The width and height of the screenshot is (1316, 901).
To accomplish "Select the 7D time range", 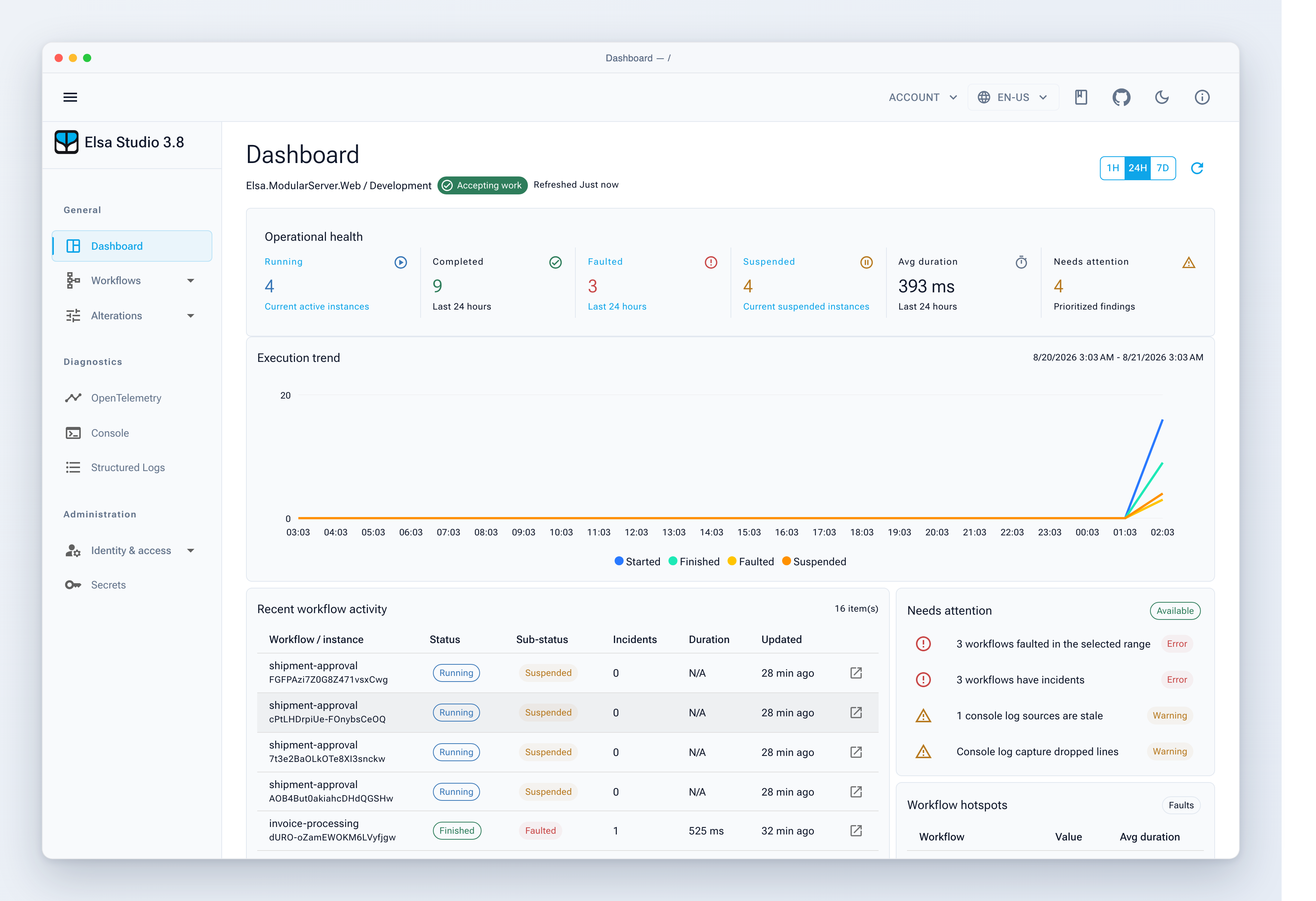I will [1163, 168].
